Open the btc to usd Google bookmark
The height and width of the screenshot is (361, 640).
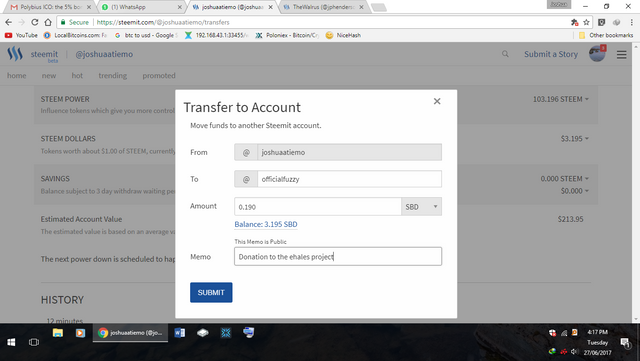pyautogui.click(x=146, y=35)
